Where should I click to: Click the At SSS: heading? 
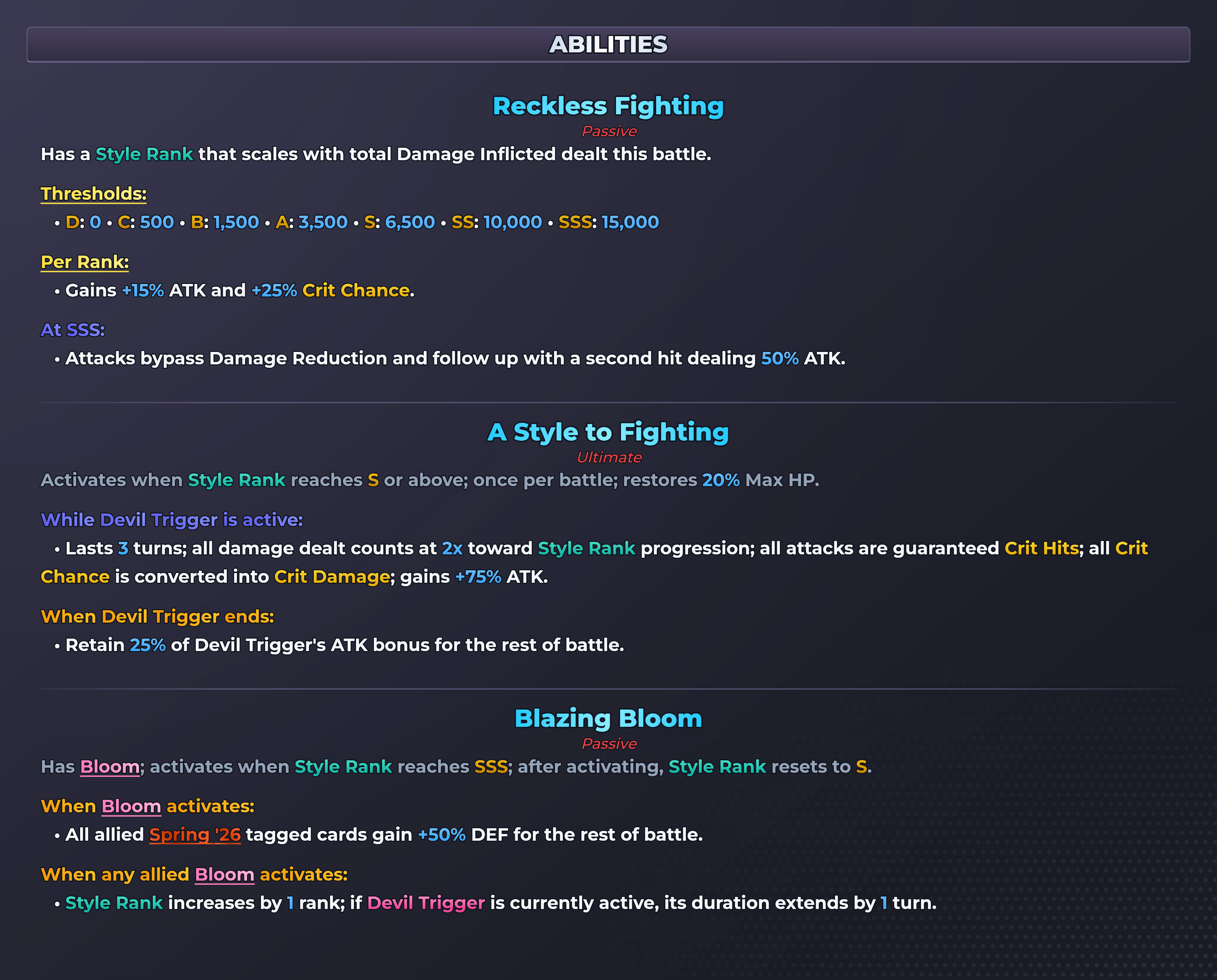click(x=73, y=330)
